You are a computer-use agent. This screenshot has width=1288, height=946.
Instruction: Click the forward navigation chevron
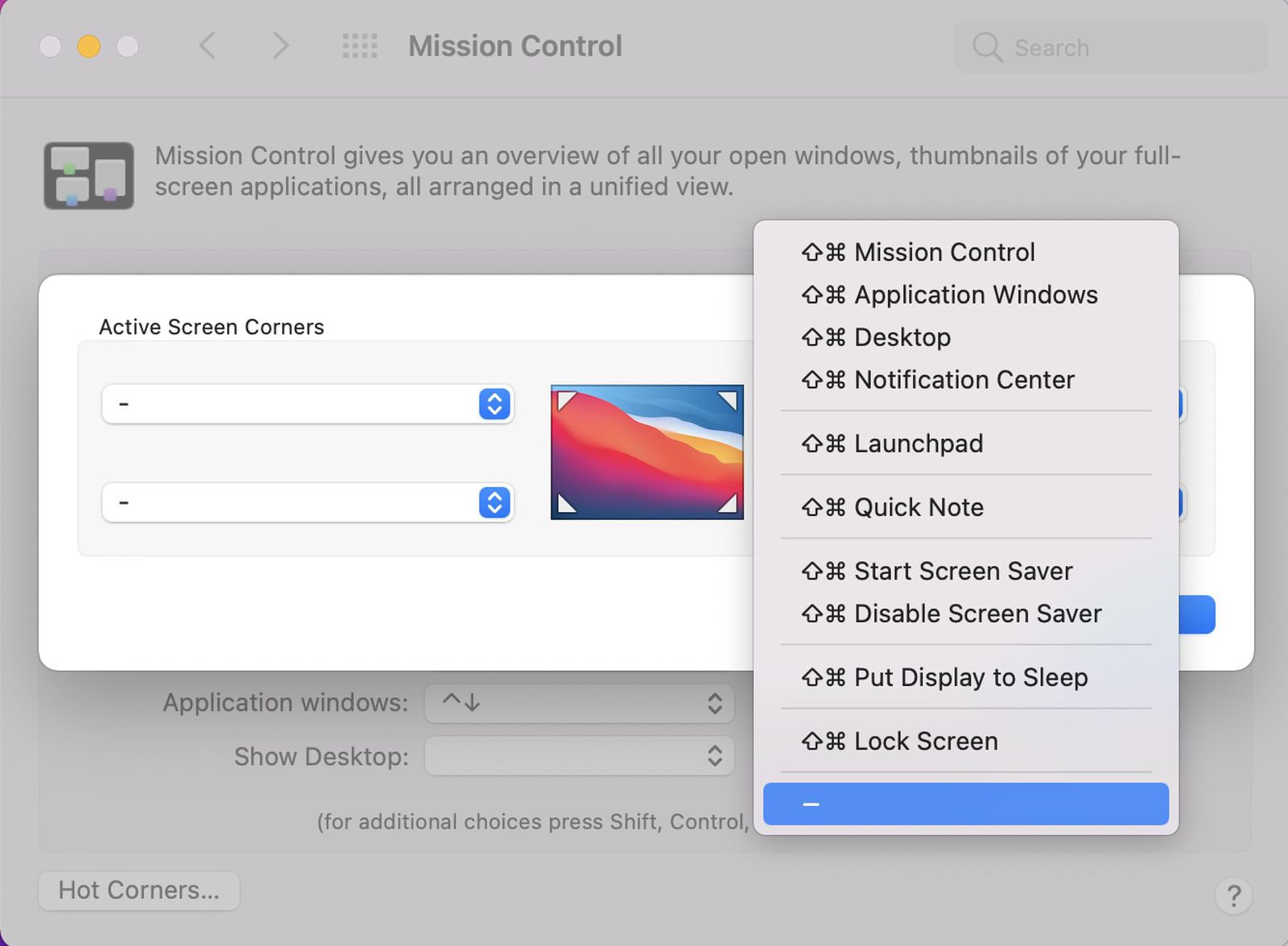point(279,46)
